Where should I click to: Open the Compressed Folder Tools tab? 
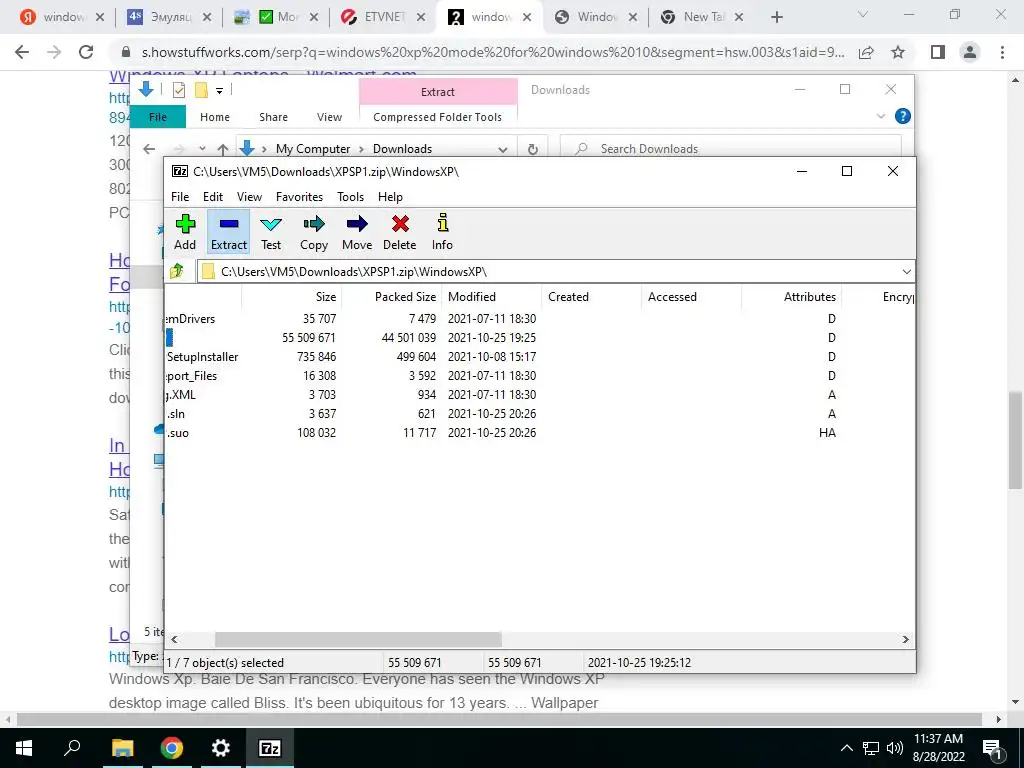pos(438,117)
